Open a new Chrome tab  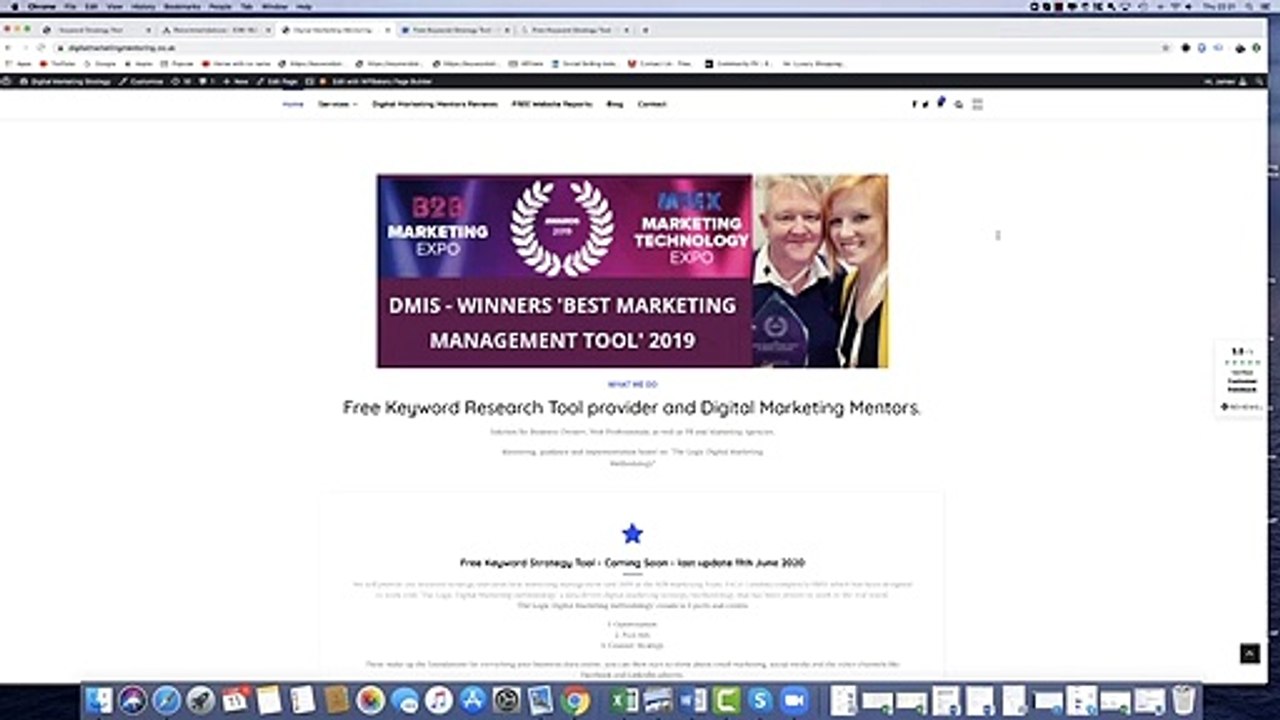(x=644, y=30)
